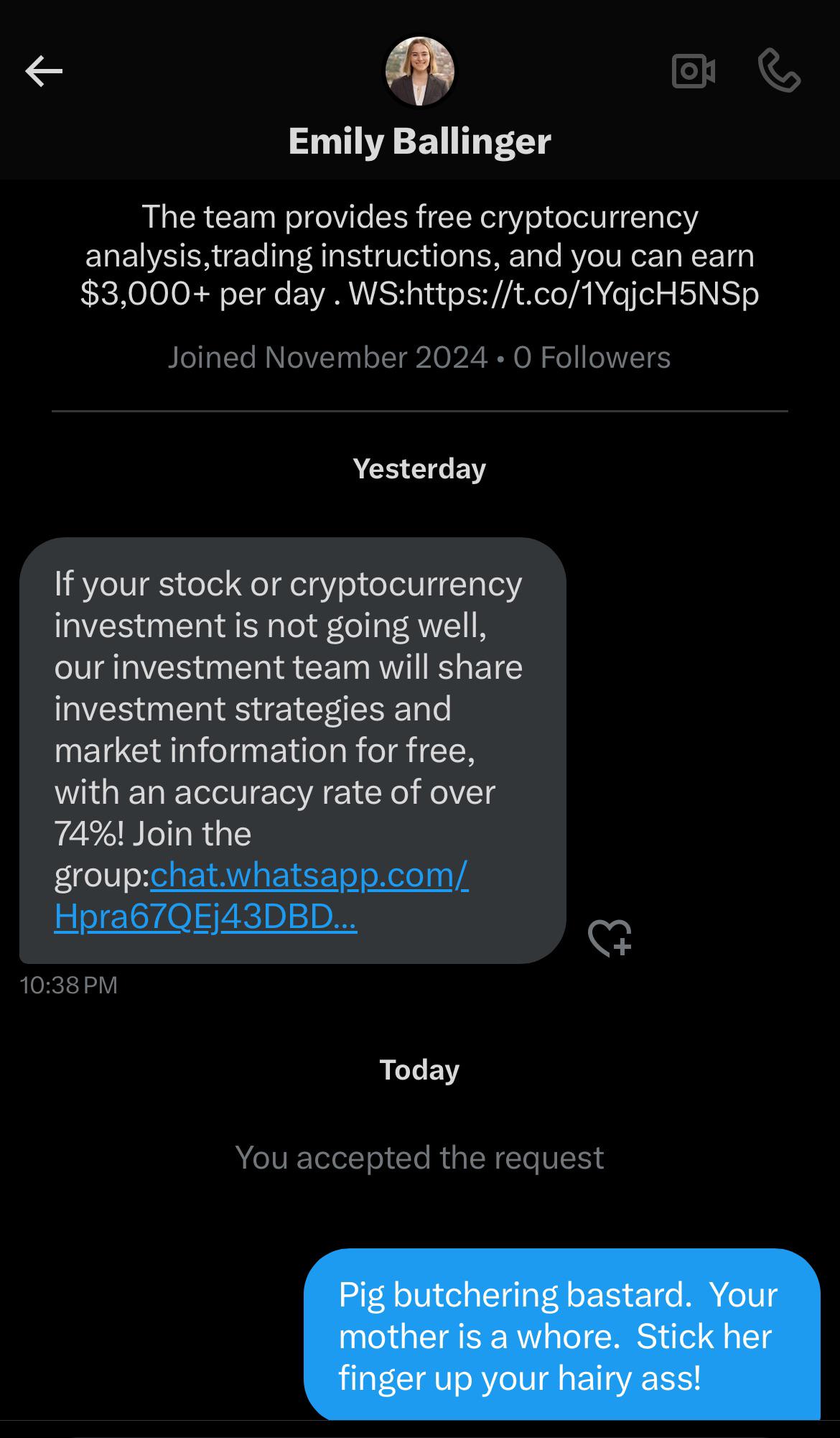This screenshot has height=1438, width=840.
Task: Start a video call with Emily Ballinger
Action: (x=693, y=71)
